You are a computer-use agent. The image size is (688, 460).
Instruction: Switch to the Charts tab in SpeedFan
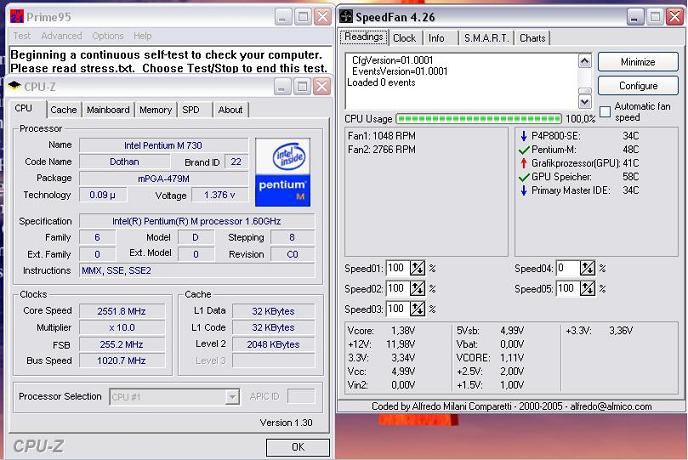532,38
